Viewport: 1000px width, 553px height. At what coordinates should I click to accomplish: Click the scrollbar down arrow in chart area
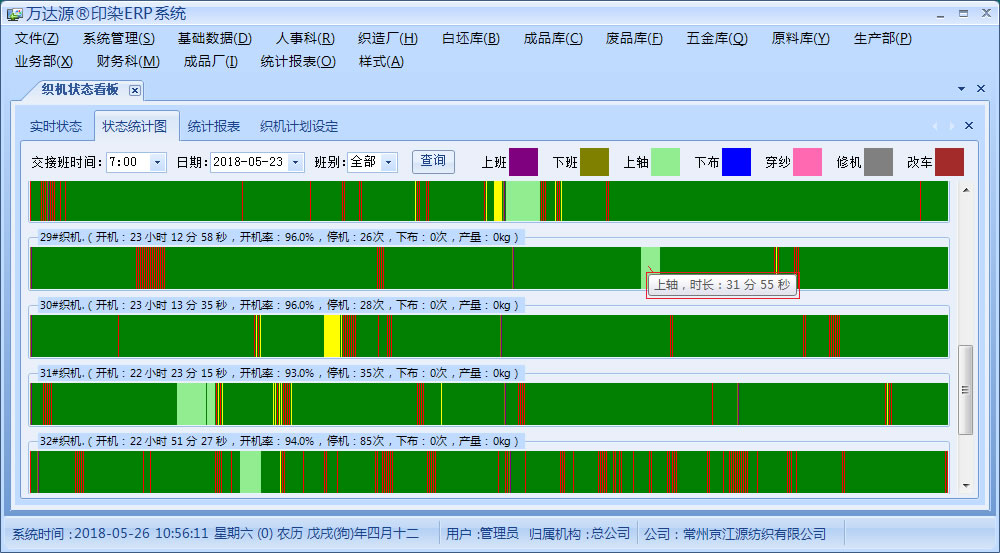965,485
